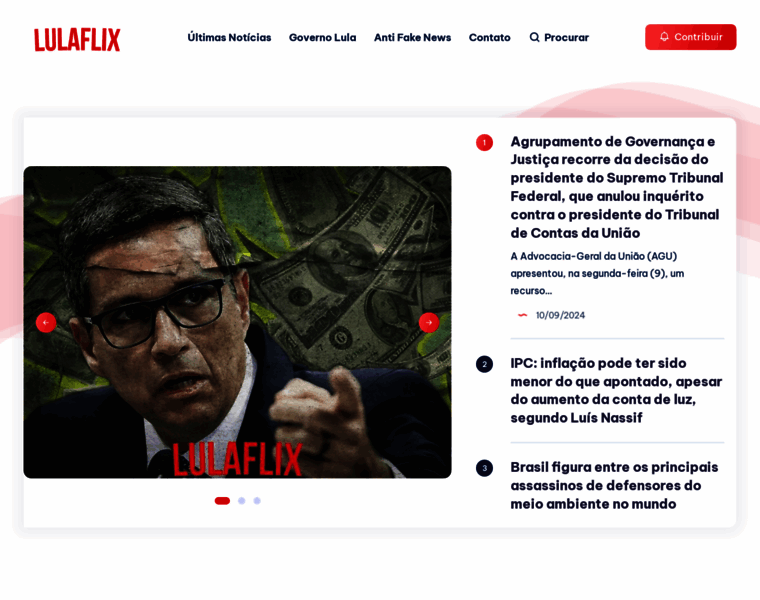The height and width of the screenshot is (600, 760).
Task: Select the first carousel indicator dot
Action: point(222,501)
